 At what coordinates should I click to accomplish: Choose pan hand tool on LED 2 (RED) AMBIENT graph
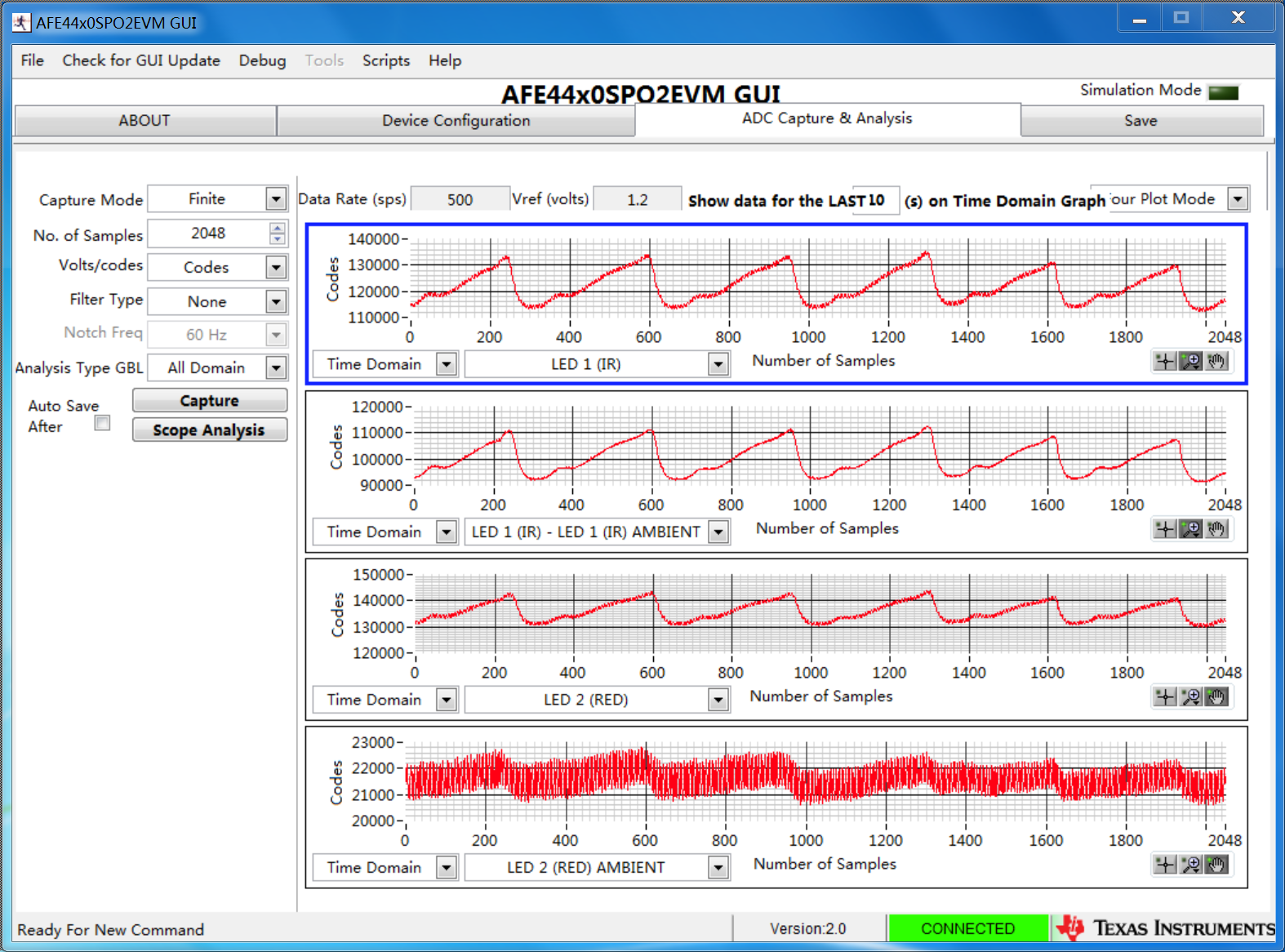click(1216, 865)
